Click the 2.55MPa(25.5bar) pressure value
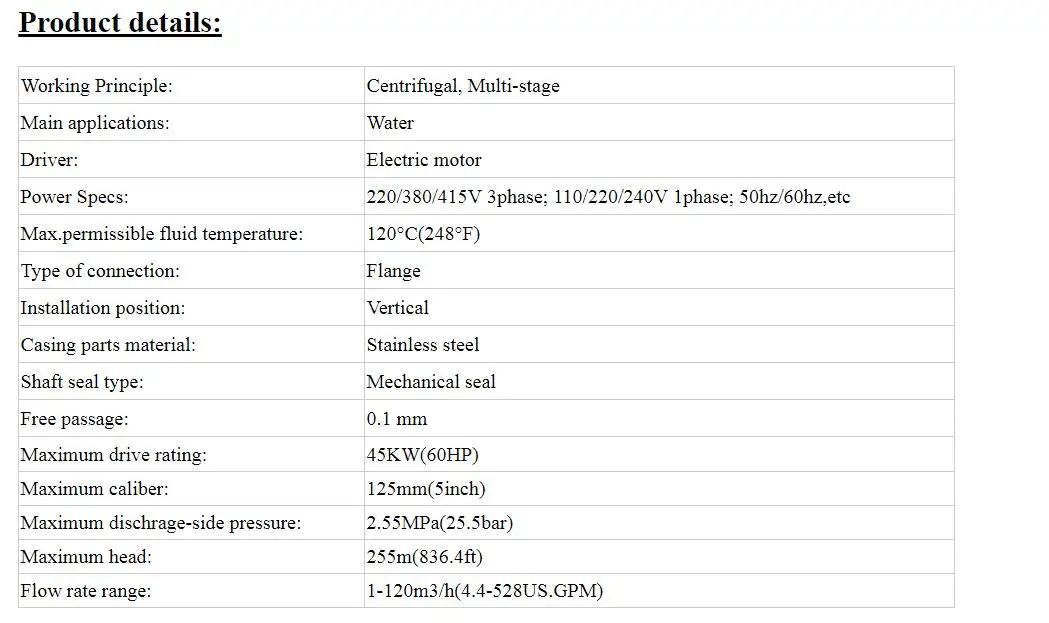Screen dimensions: 1049x623 [x=440, y=523]
